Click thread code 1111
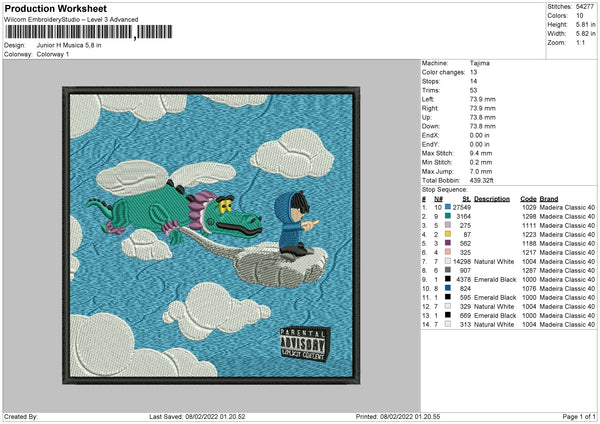This screenshot has height=424, width=600. coord(530,225)
